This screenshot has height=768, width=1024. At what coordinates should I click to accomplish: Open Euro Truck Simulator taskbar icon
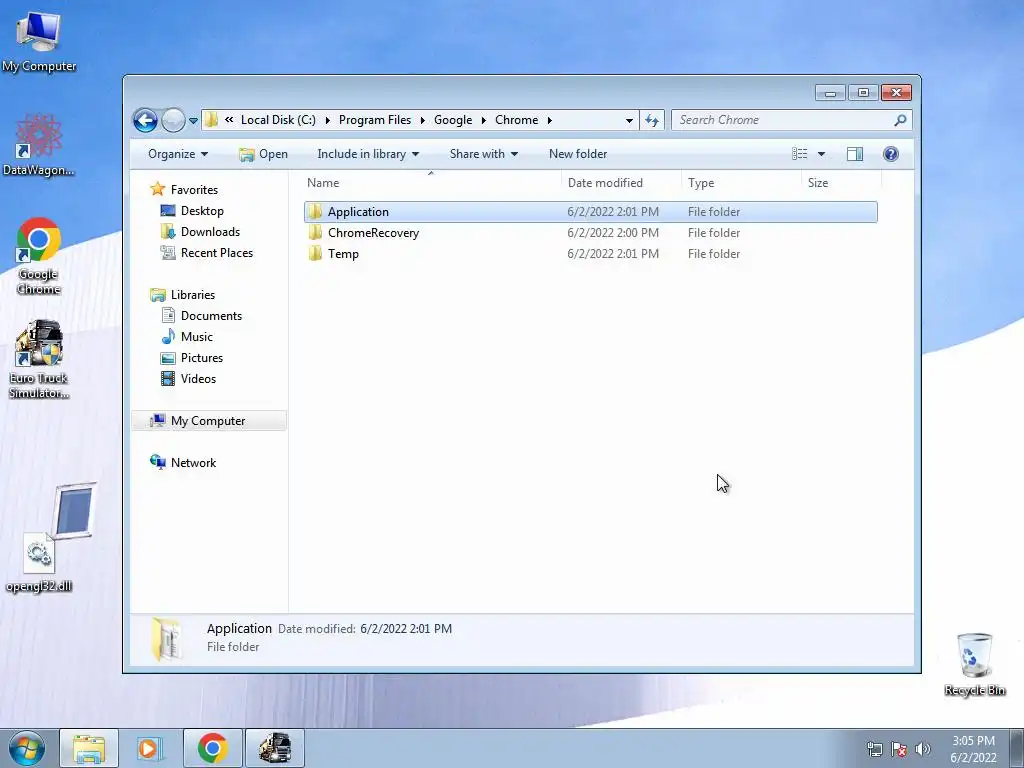point(274,748)
